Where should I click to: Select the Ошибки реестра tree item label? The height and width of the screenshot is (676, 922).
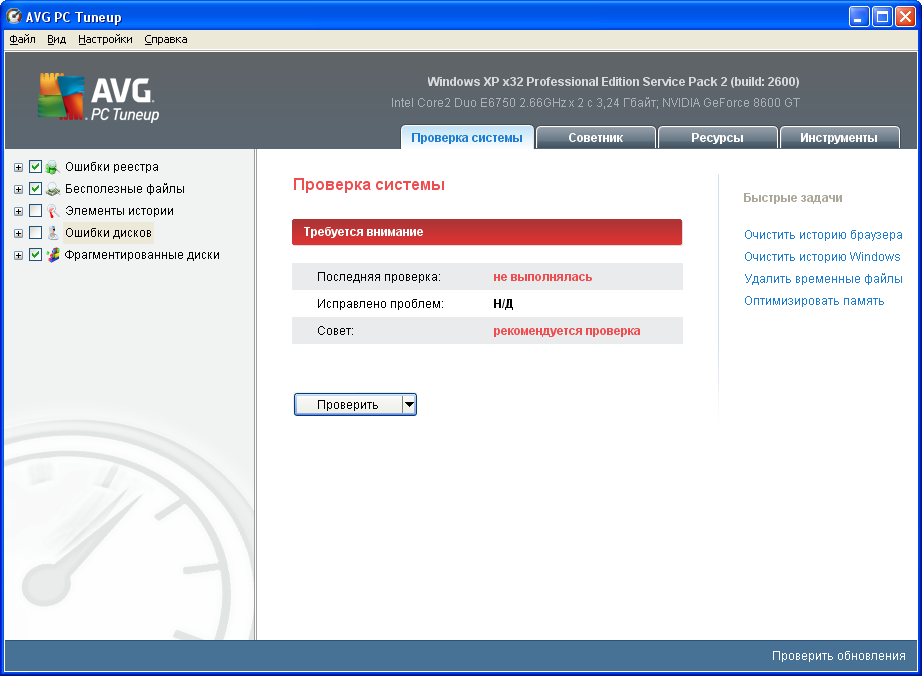(112, 167)
